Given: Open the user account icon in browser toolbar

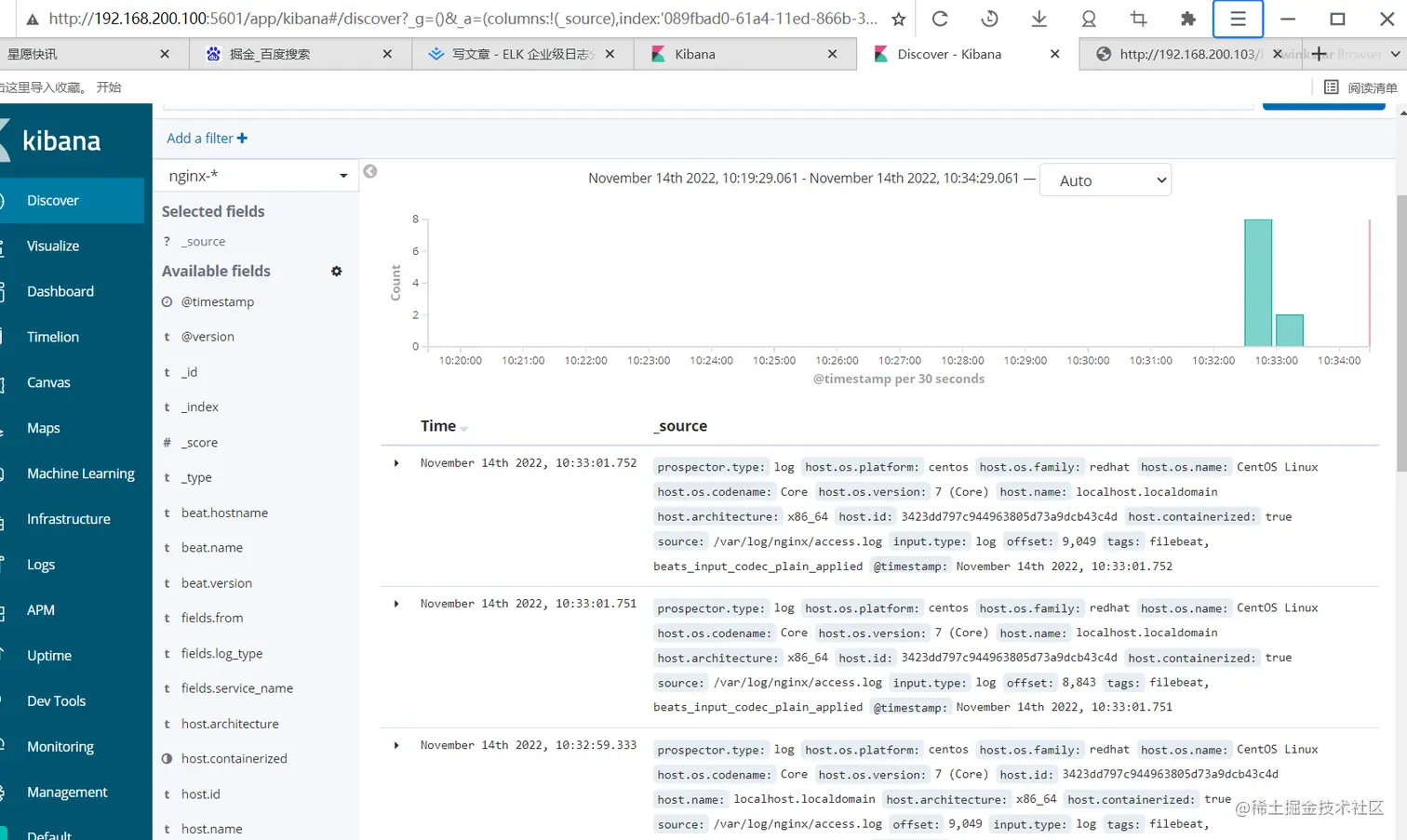Looking at the screenshot, I should click(x=1089, y=19).
